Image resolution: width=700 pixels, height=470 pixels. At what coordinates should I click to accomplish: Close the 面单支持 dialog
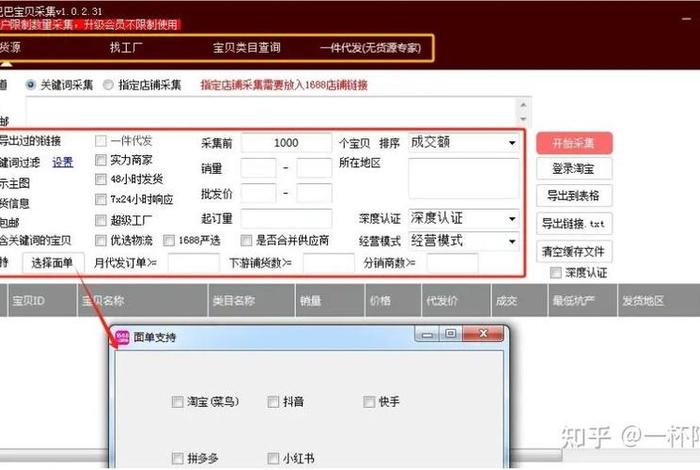click(x=483, y=333)
